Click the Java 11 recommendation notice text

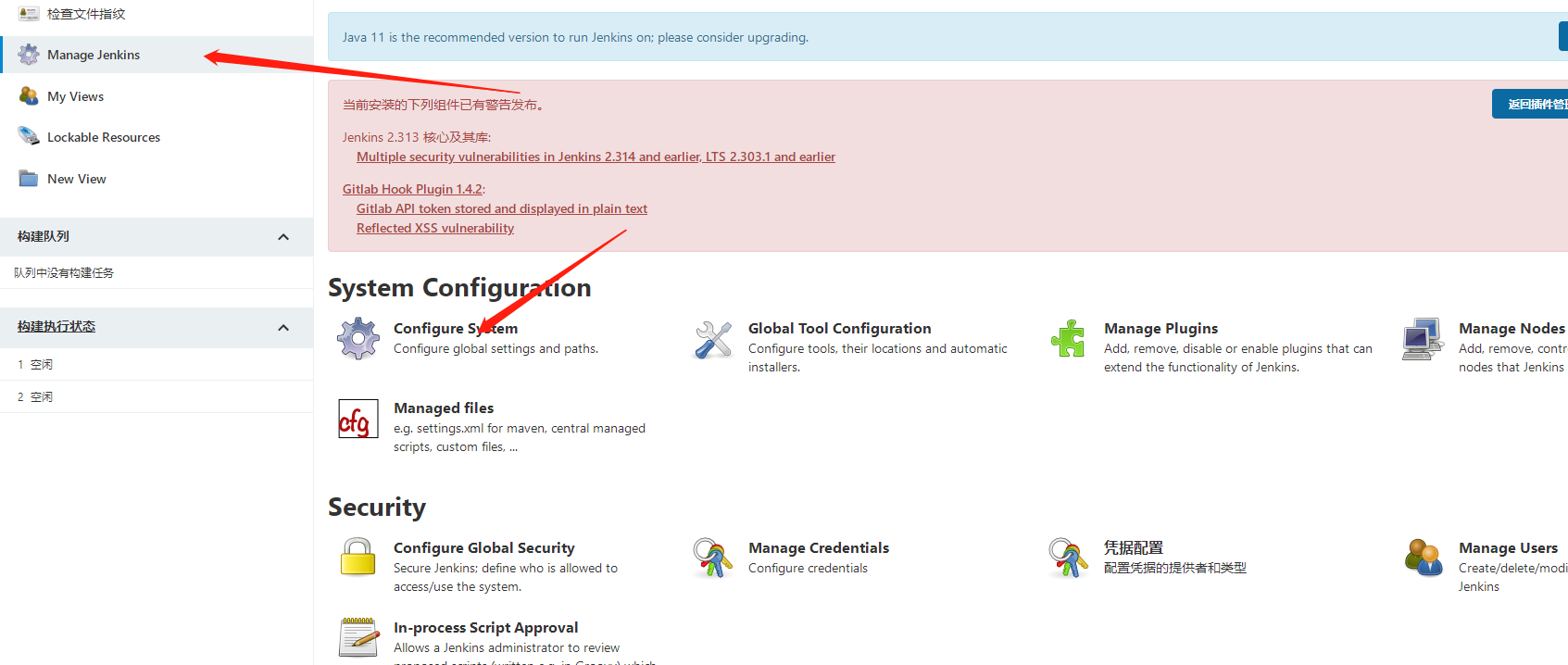(575, 37)
